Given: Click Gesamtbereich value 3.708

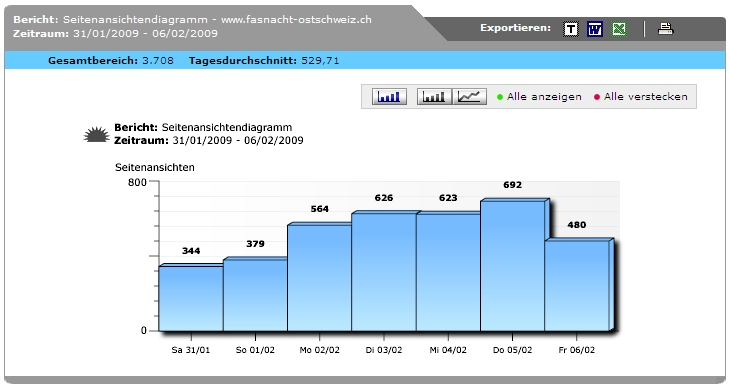Looking at the screenshot, I should pyautogui.click(x=158, y=60).
